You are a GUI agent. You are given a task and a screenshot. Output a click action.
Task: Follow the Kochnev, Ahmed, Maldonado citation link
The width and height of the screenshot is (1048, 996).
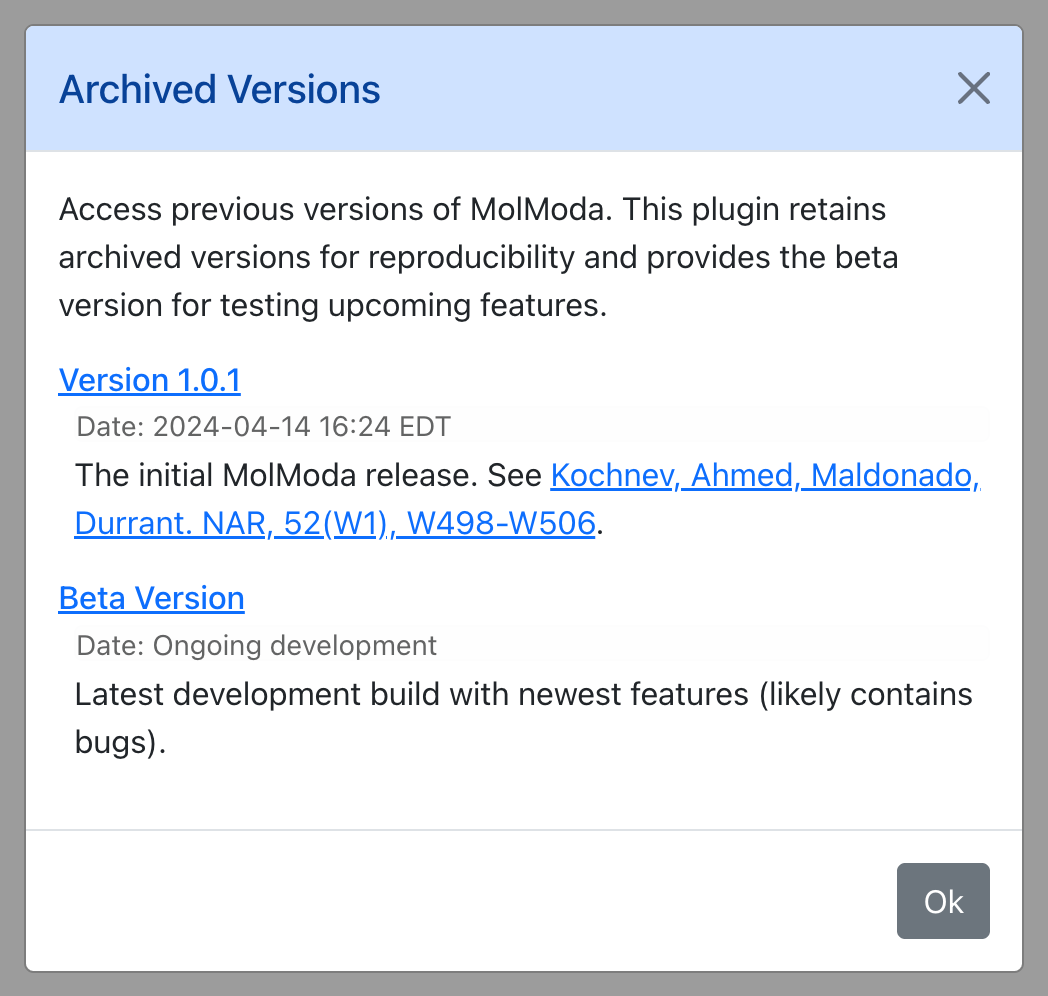(765, 476)
